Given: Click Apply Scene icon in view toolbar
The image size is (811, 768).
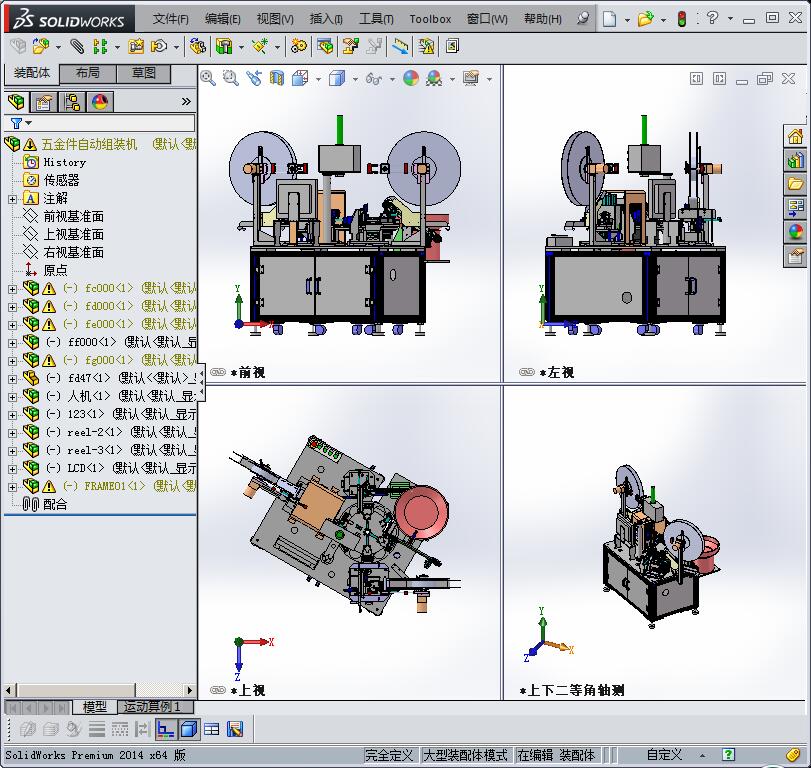Looking at the screenshot, I should point(434,79).
